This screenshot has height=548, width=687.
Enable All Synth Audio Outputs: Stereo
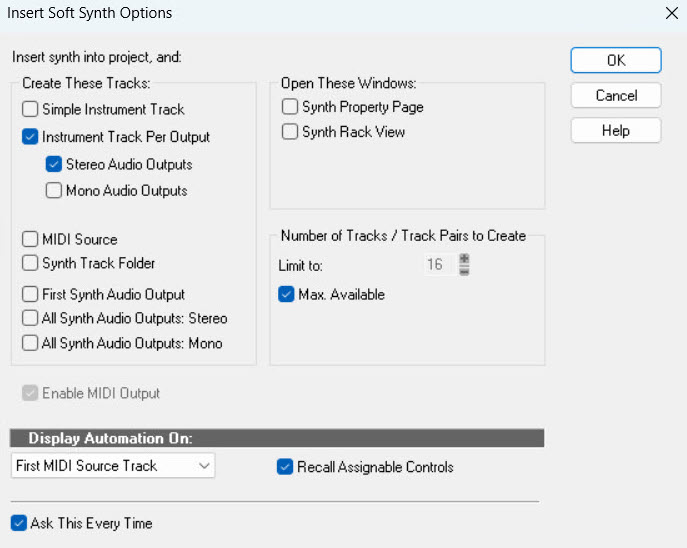[30, 319]
